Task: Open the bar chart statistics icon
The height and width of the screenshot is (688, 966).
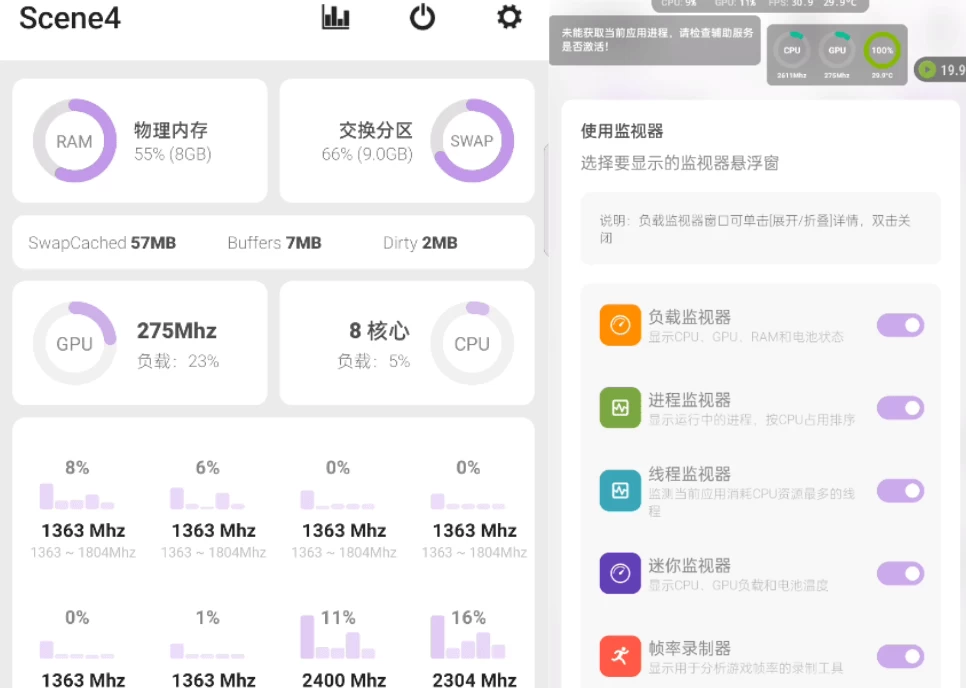Action: pyautogui.click(x=335, y=17)
